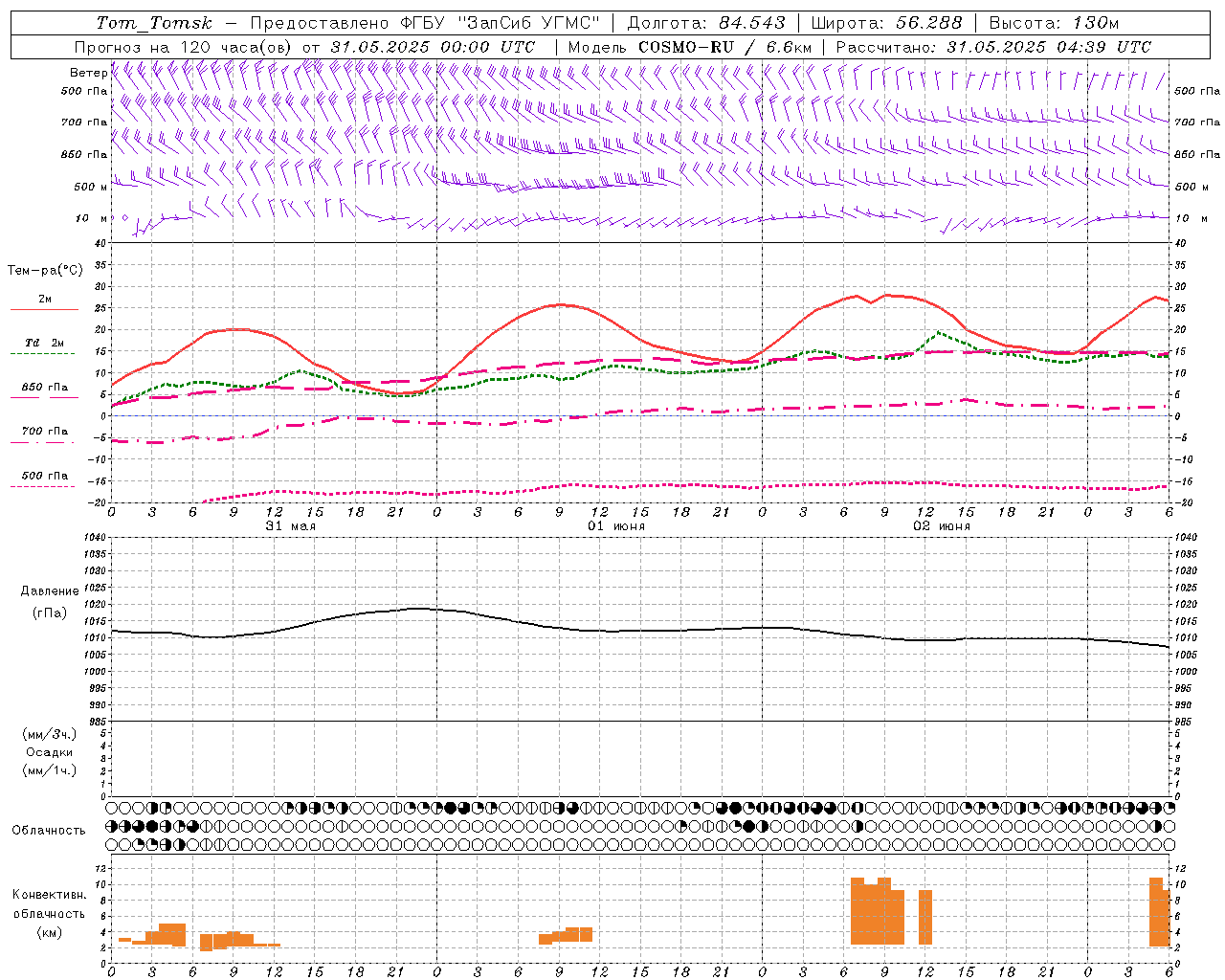Image resolution: width=1225 pixels, height=980 pixels.
Task: Click the '31 мая' date label
Action: (291, 526)
